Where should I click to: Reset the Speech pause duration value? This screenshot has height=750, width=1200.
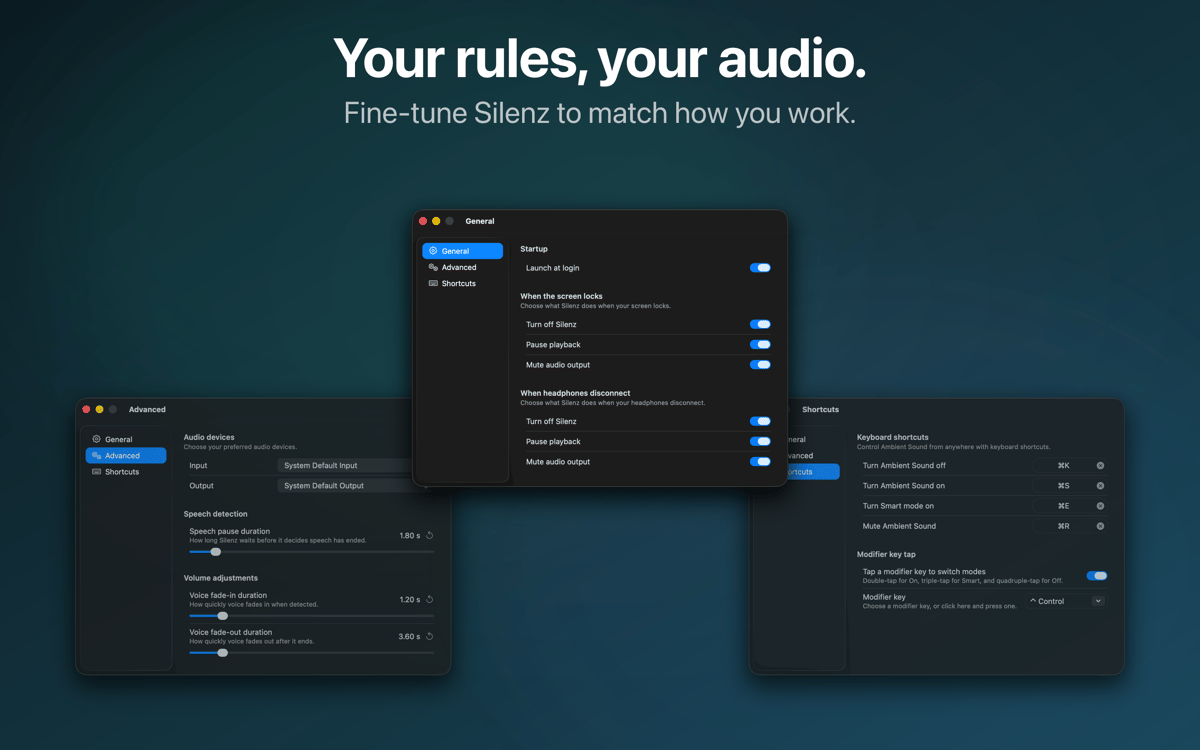tap(430, 536)
